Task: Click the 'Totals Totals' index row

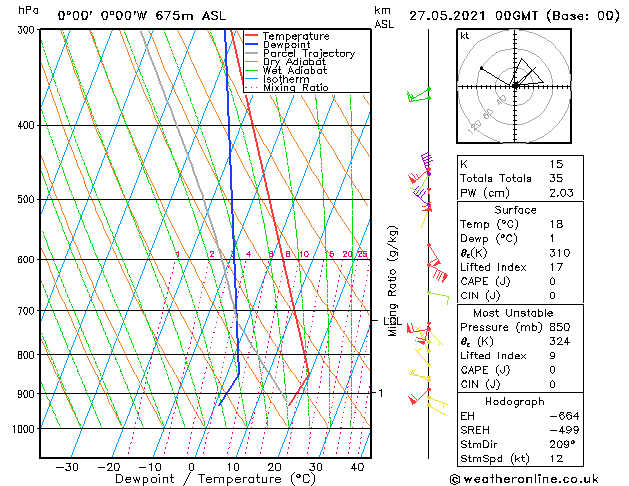Action: [x=520, y=178]
